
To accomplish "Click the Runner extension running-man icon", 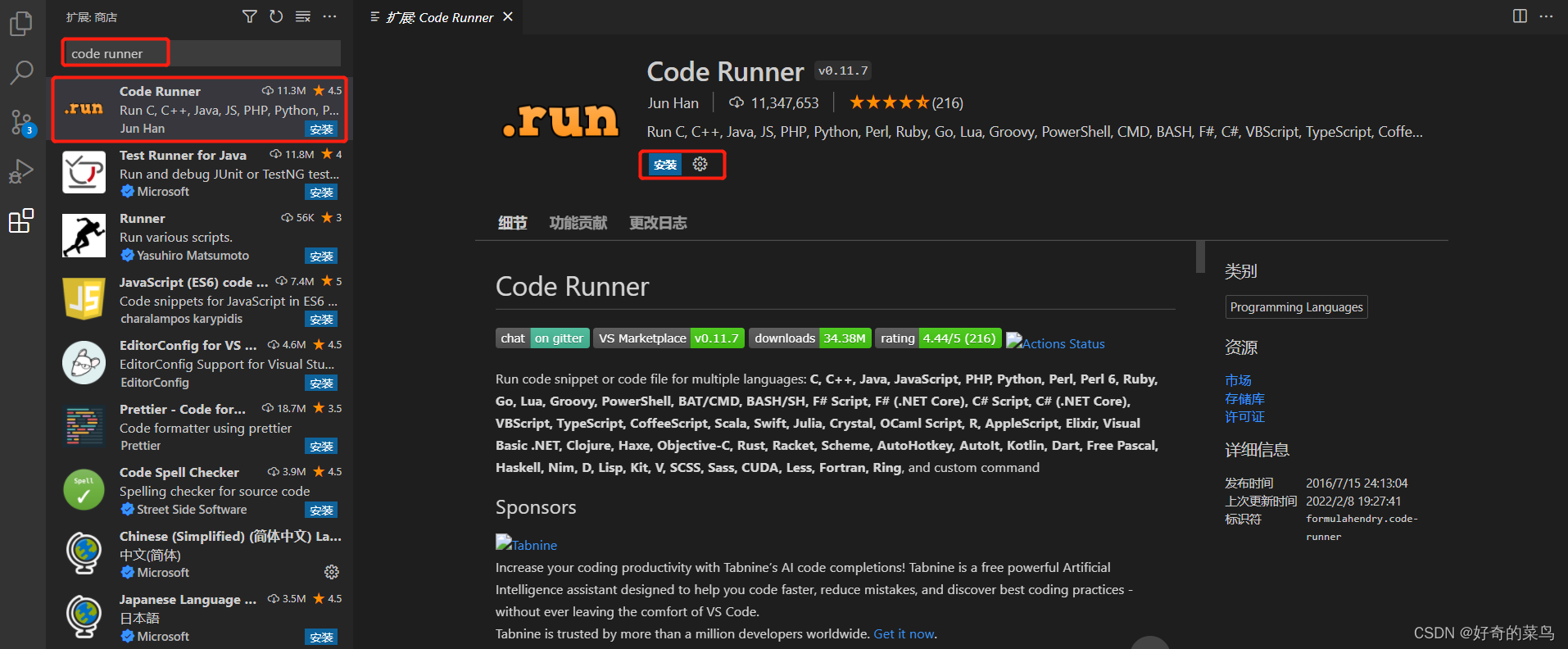I will pyautogui.click(x=84, y=236).
